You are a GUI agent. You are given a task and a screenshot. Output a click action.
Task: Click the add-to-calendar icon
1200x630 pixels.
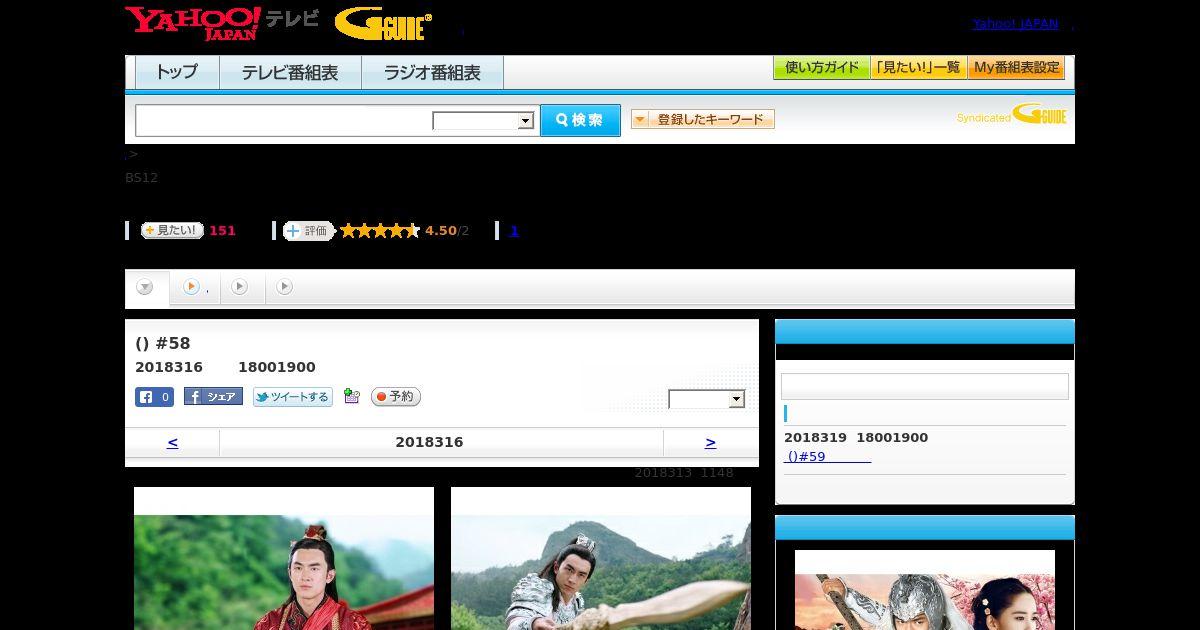(351, 396)
